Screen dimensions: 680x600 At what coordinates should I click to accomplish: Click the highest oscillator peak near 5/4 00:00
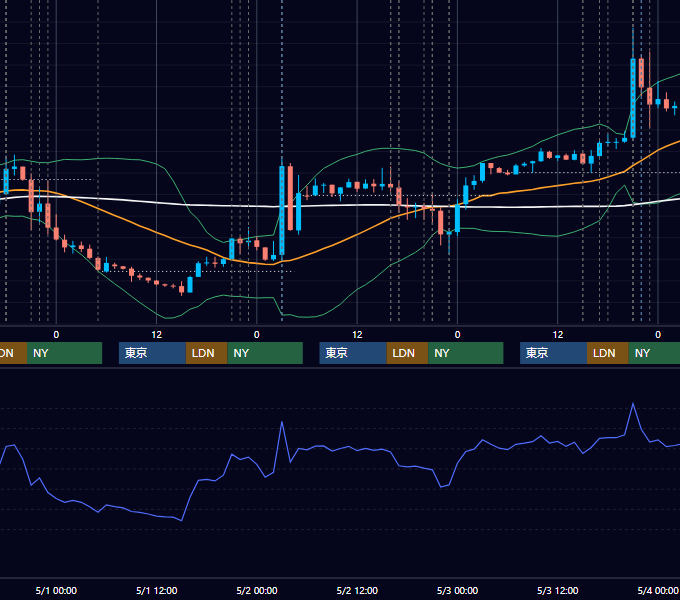(633, 404)
